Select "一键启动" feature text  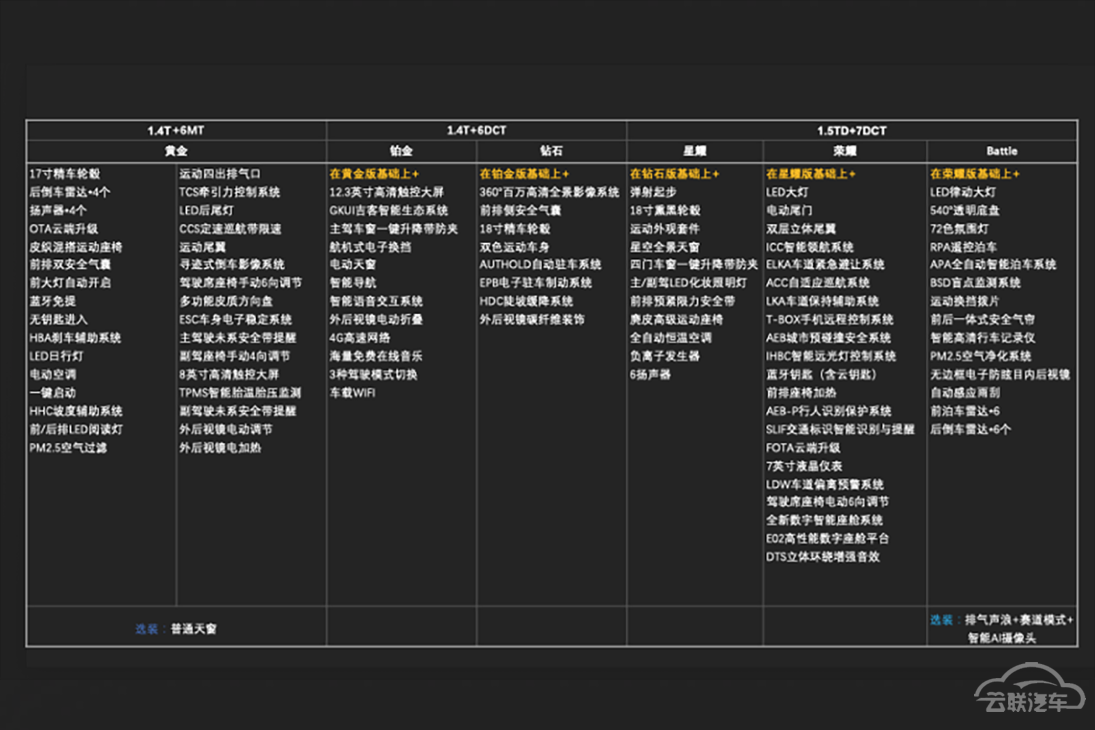(x=52, y=393)
